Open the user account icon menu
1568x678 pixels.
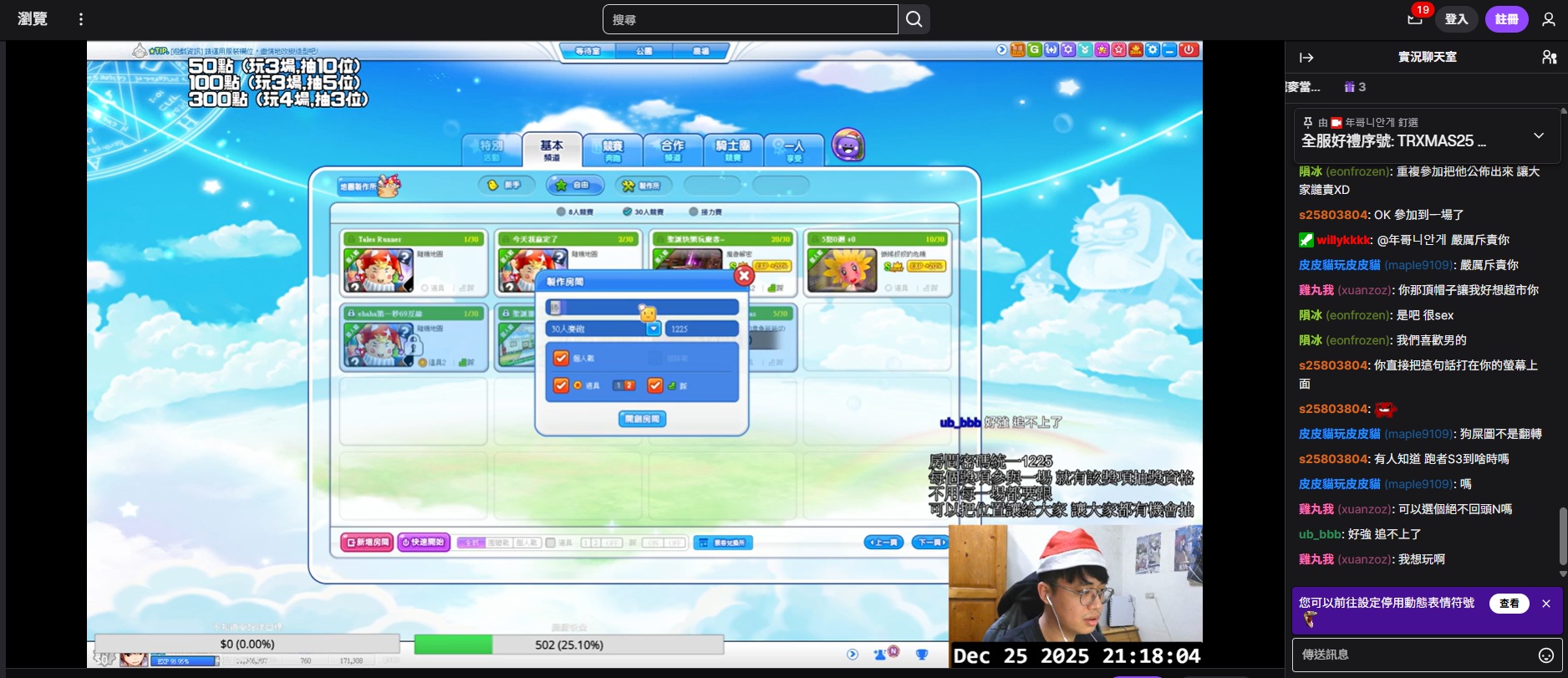[1549, 19]
